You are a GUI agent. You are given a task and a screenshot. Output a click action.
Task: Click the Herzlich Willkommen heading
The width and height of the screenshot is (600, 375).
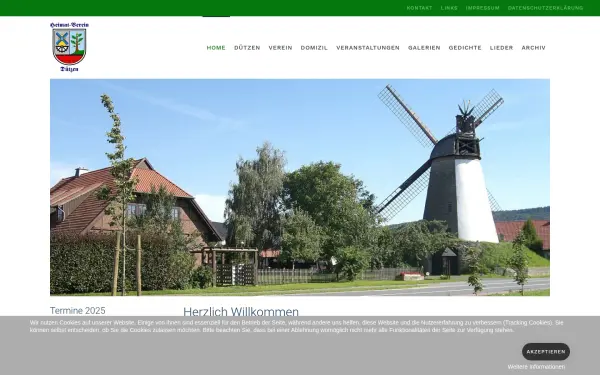pyautogui.click(x=241, y=311)
